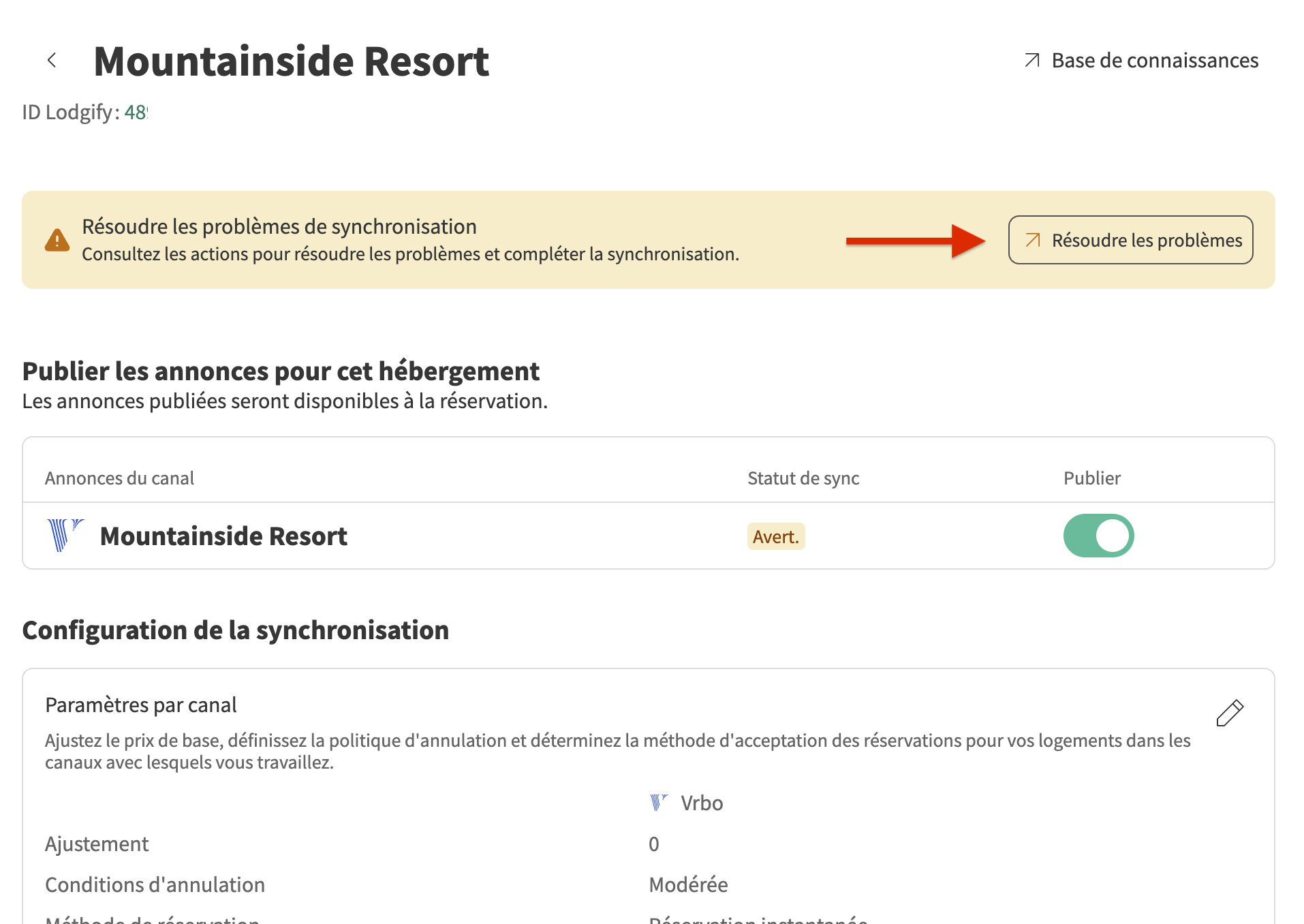Click the Ajustement value of 0

pos(653,844)
